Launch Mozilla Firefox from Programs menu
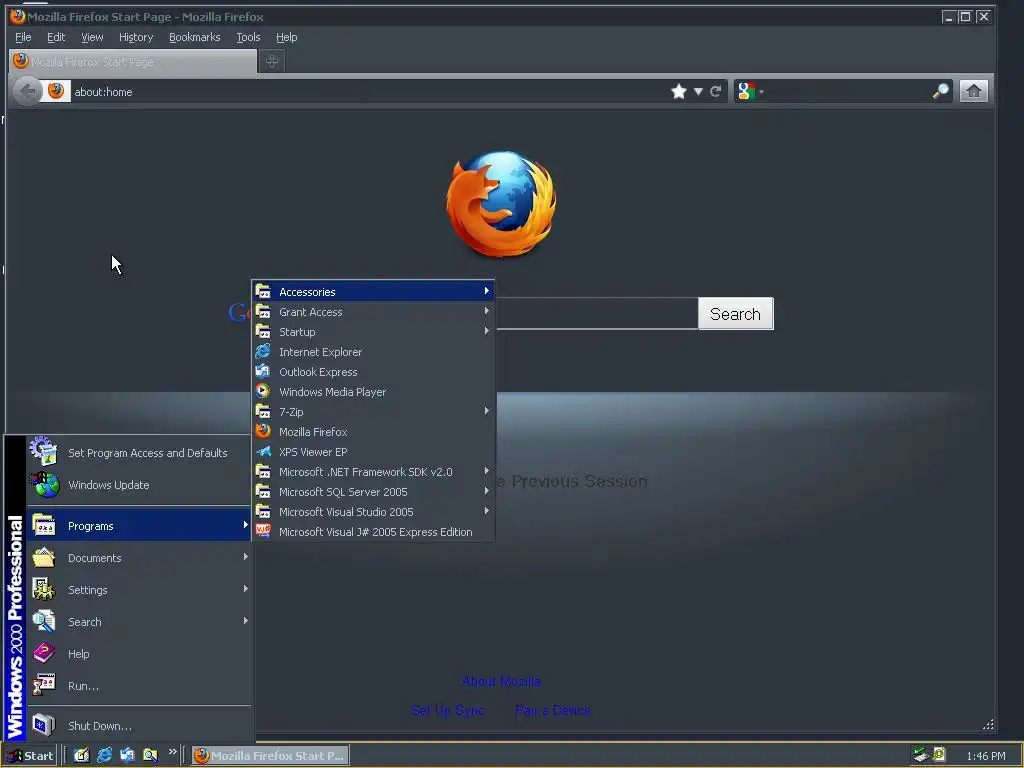Image resolution: width=1024 pixels, height=768 pixels. [373, 432]
